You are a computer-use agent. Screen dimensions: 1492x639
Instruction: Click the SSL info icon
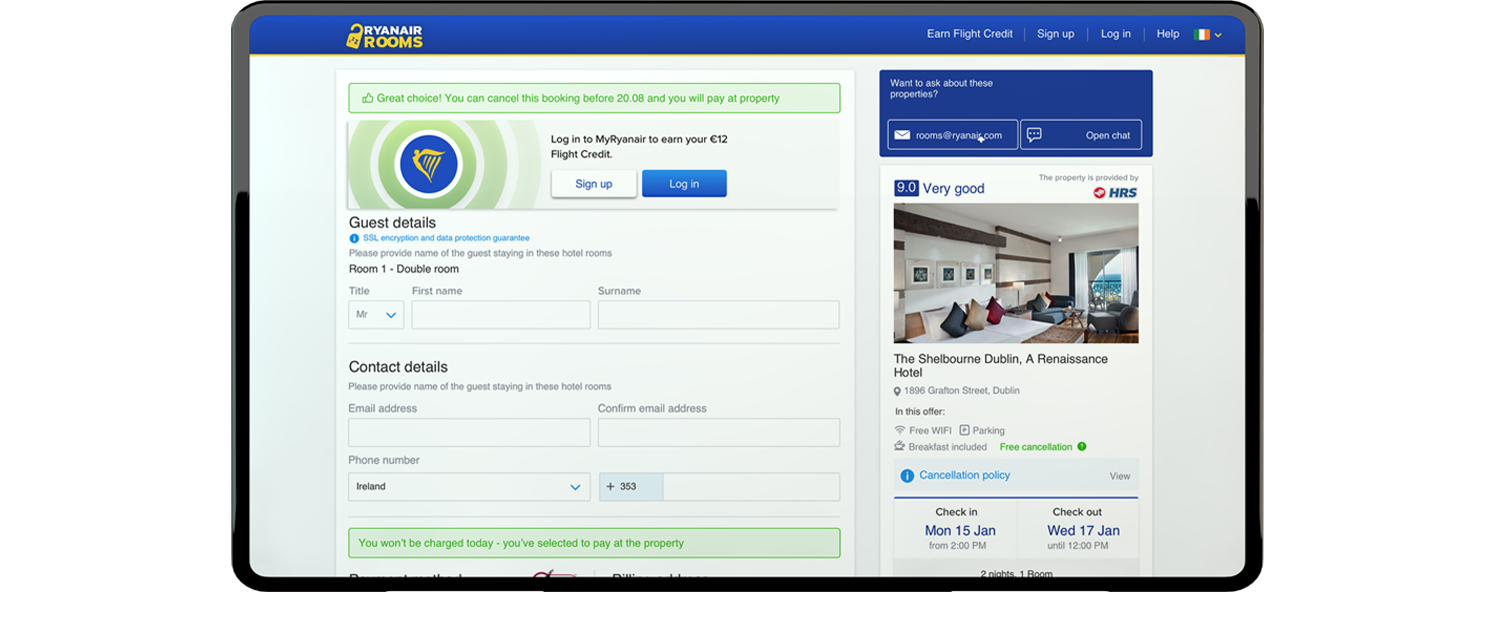coord(354,238)
